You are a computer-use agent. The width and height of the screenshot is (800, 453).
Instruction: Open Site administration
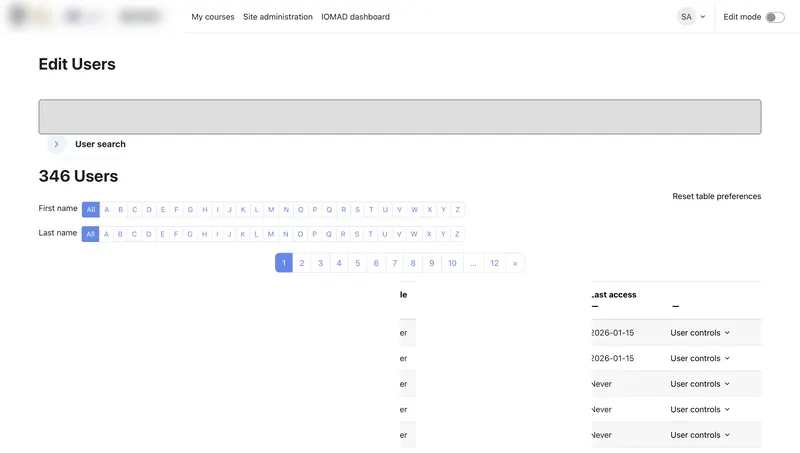[278, 17]
